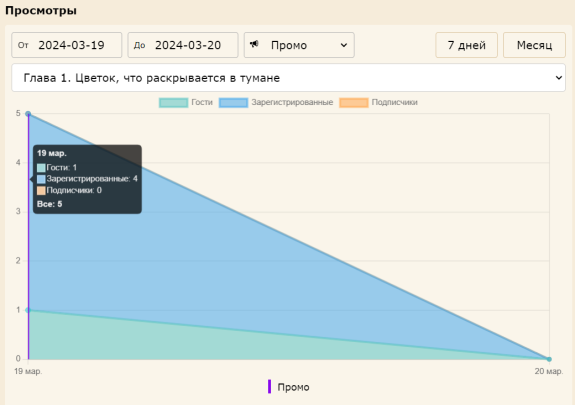The height and width of the screenshot is (405, 575).
Task: Click the Гости data point at value 1
Action: (28, 310)
